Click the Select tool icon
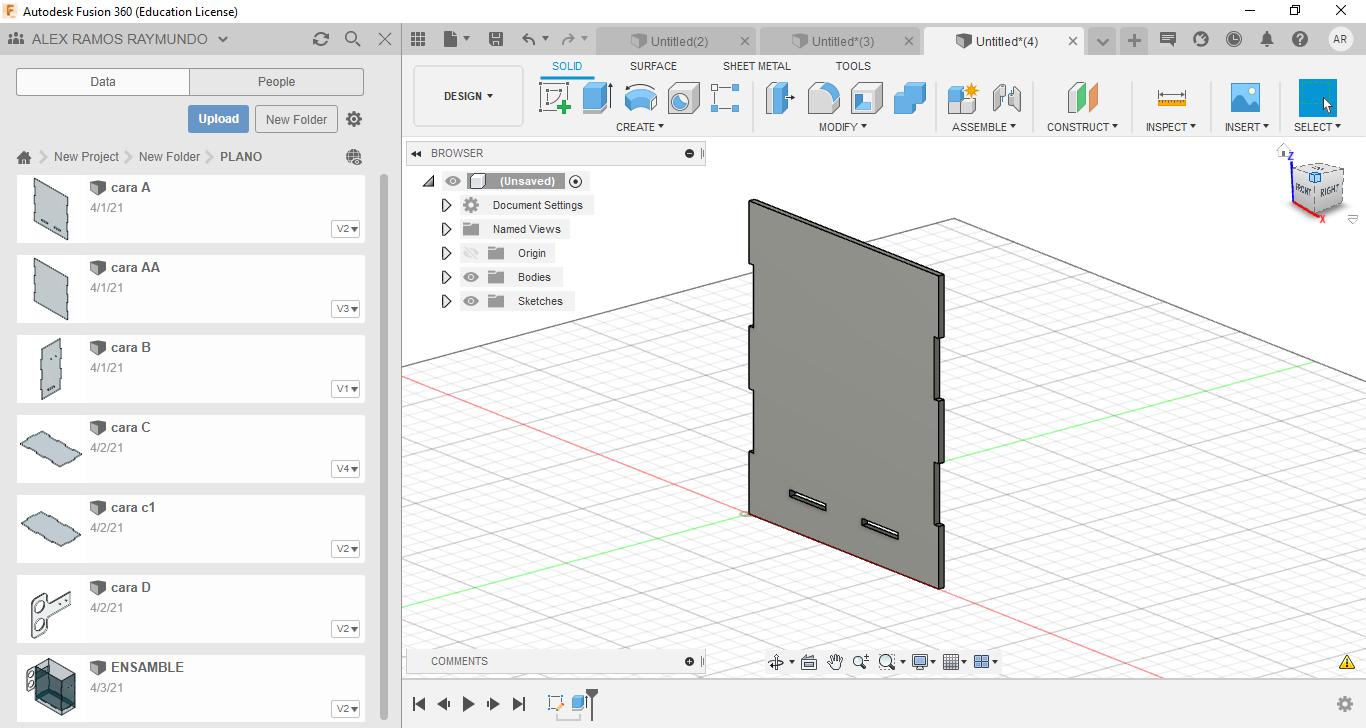Viewport: 1366px width, 728px height. pyautogui.click(x=1317, y=98)
